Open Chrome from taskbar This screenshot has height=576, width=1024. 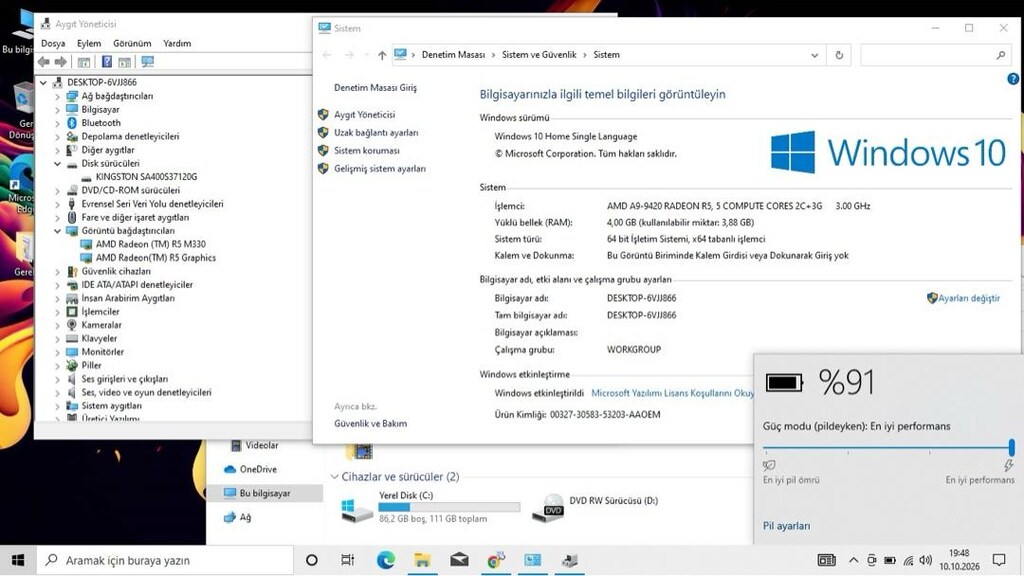tap(496, 560)
